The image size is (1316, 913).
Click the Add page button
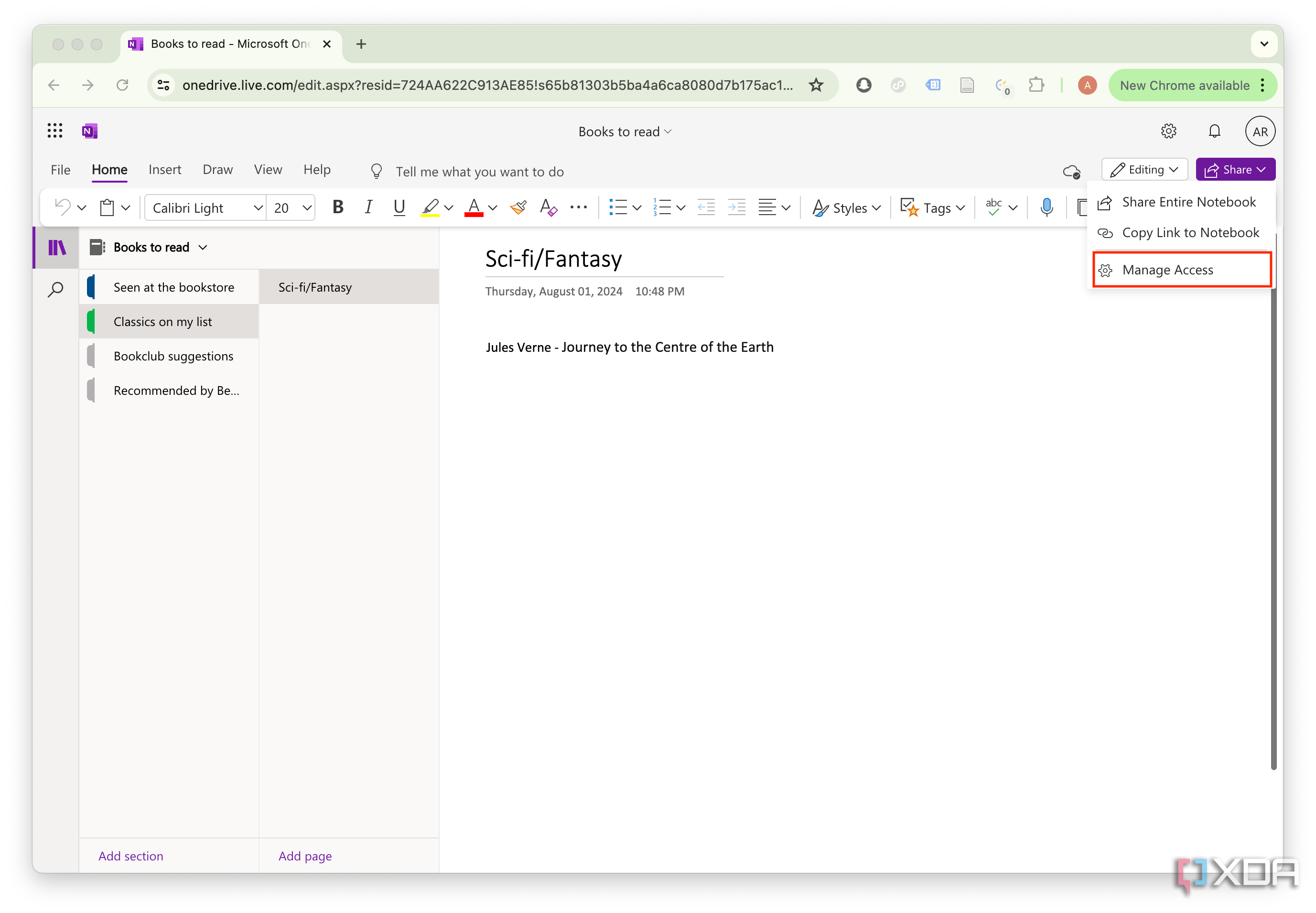click(x=305, y=856)
